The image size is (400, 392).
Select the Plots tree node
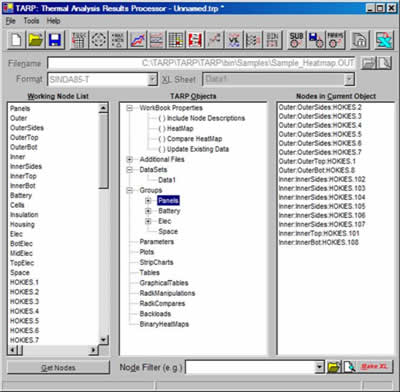coord(147,252)
